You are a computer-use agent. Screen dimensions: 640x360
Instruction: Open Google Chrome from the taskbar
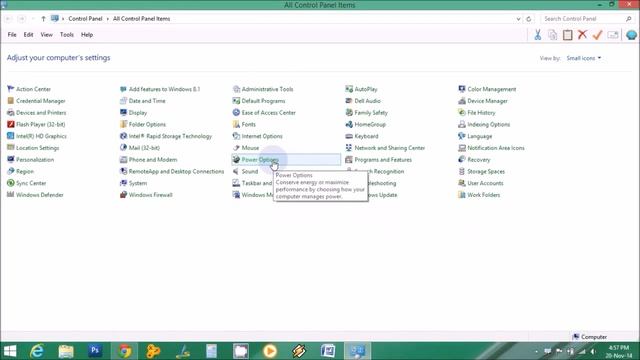point(125,351)
